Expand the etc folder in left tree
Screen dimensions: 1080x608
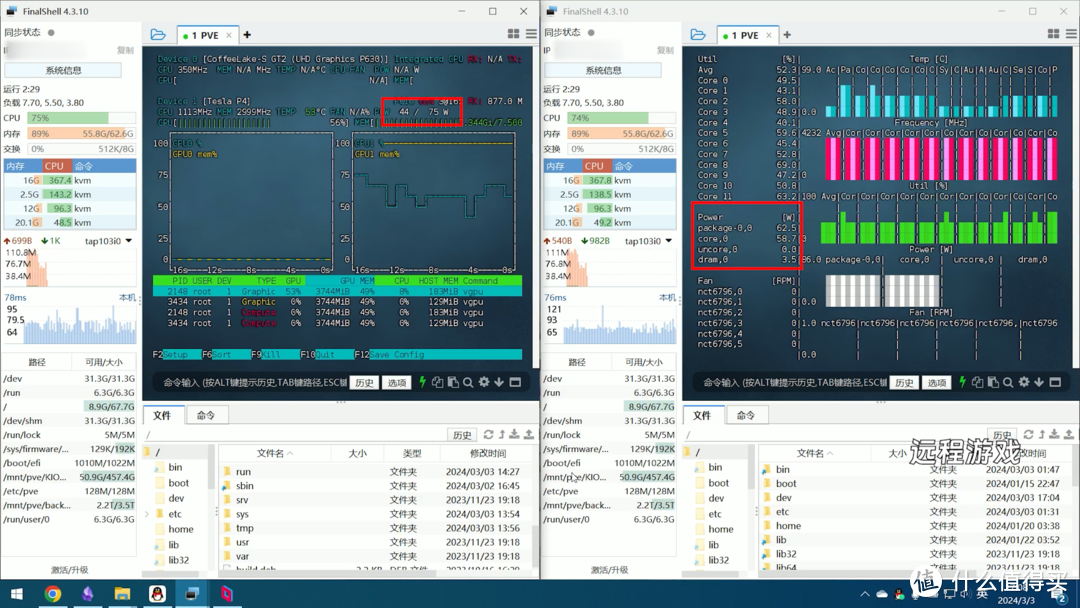click(x=148, y=514)
